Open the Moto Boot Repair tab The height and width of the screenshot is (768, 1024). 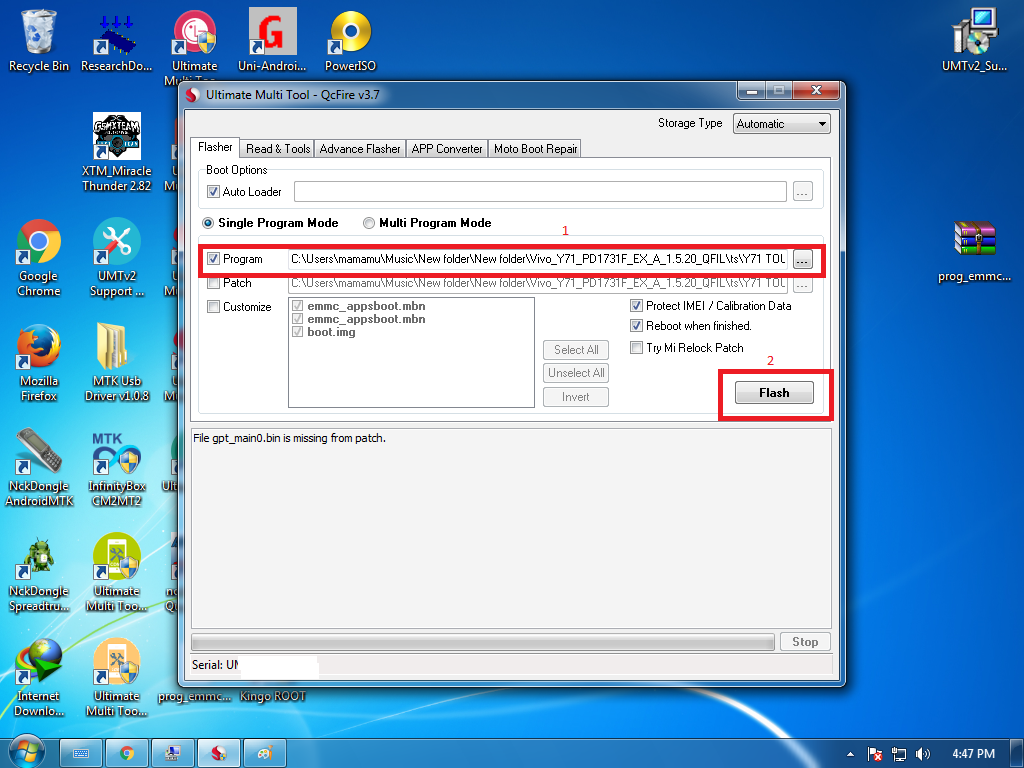click(536, 149)
